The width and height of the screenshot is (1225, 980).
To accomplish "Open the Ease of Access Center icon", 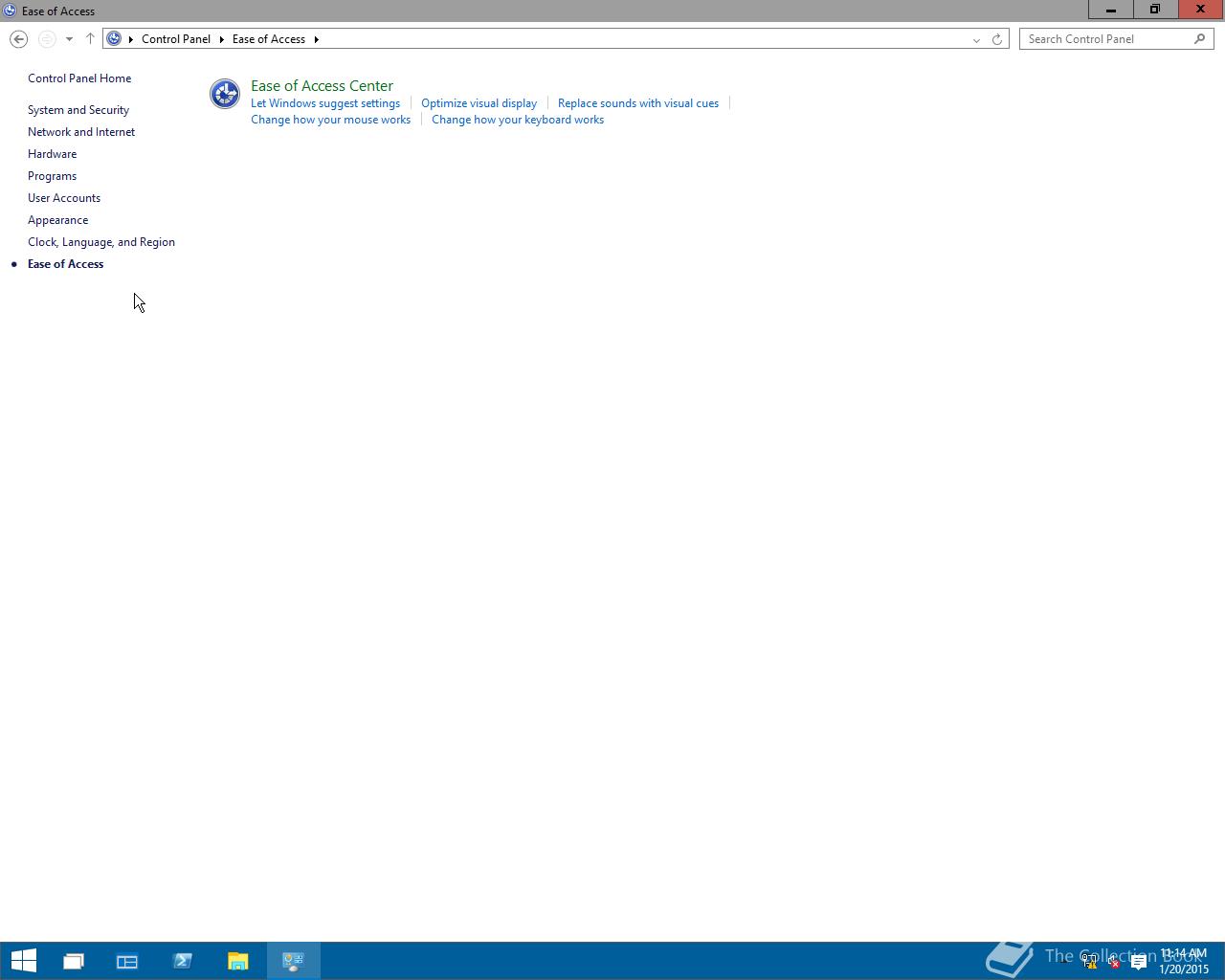I will click(225, 94).
